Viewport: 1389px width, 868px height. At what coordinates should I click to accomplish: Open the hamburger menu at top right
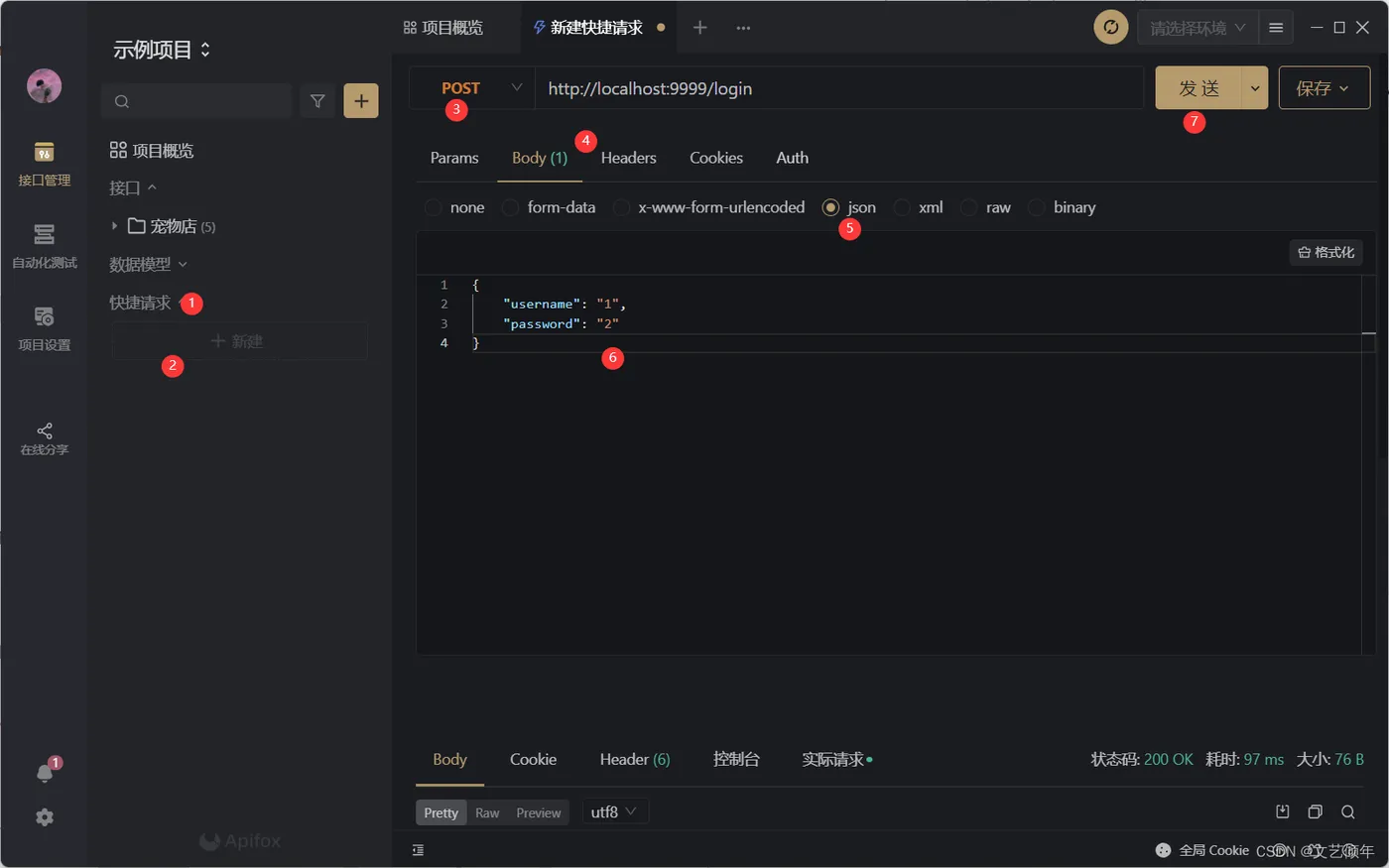1276,28
